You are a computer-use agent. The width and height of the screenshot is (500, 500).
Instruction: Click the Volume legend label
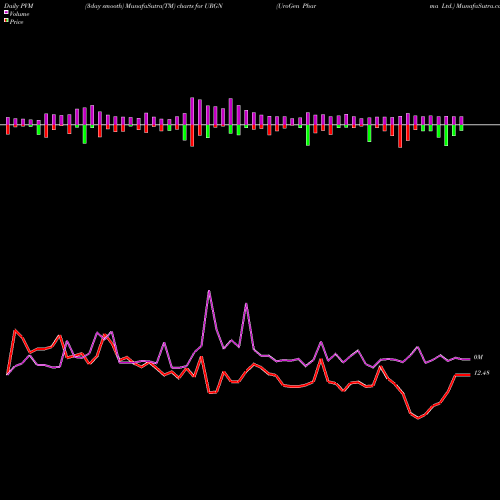click(19, 14)
